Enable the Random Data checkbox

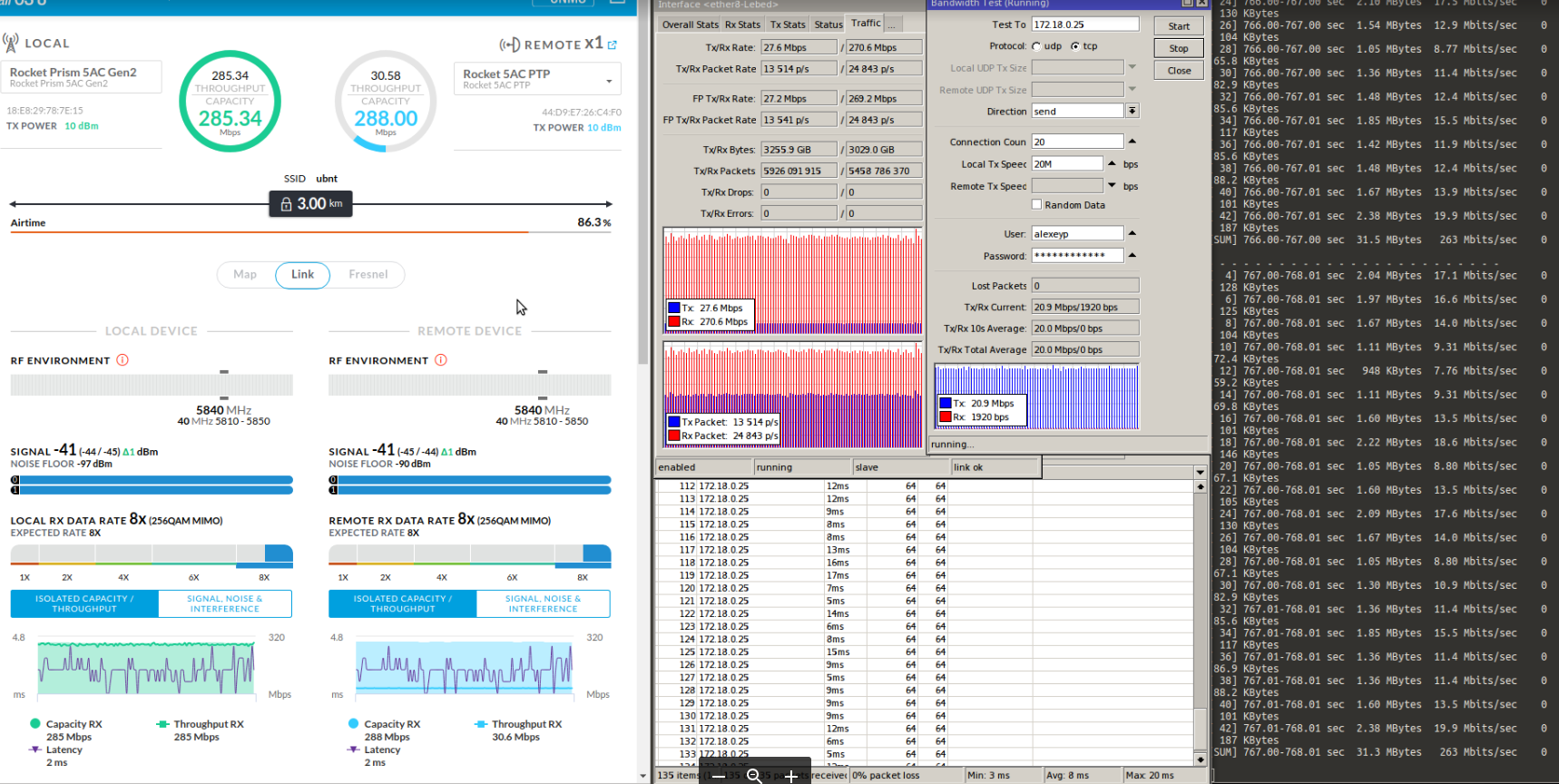[1036, 205]
